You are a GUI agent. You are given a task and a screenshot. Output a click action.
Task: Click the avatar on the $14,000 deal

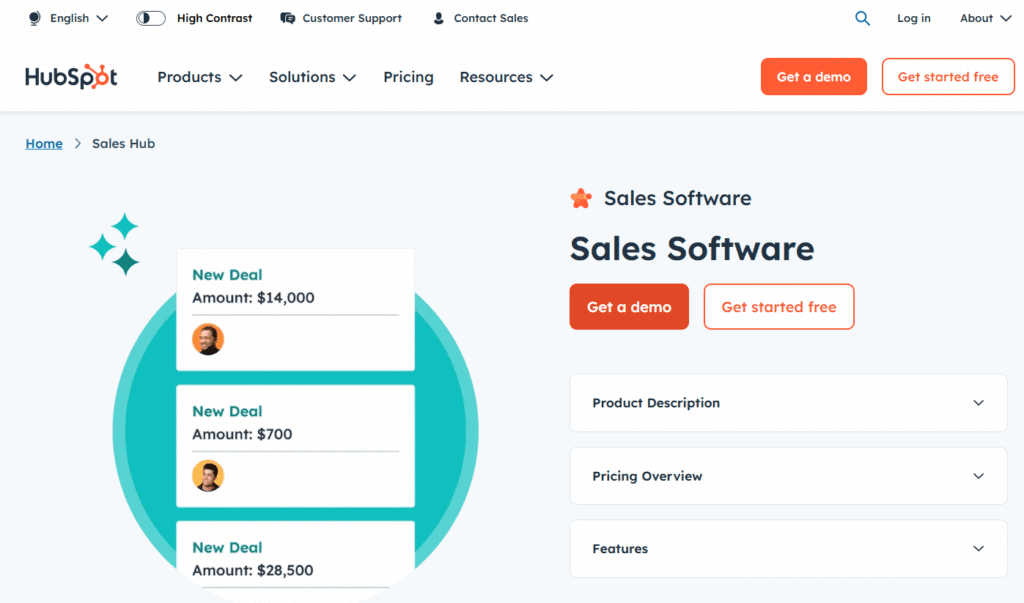click(208, 339)
